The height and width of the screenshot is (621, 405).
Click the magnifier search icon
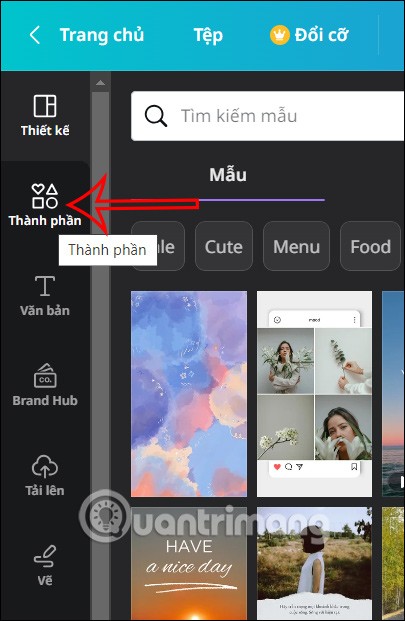[x=156, y=116]
